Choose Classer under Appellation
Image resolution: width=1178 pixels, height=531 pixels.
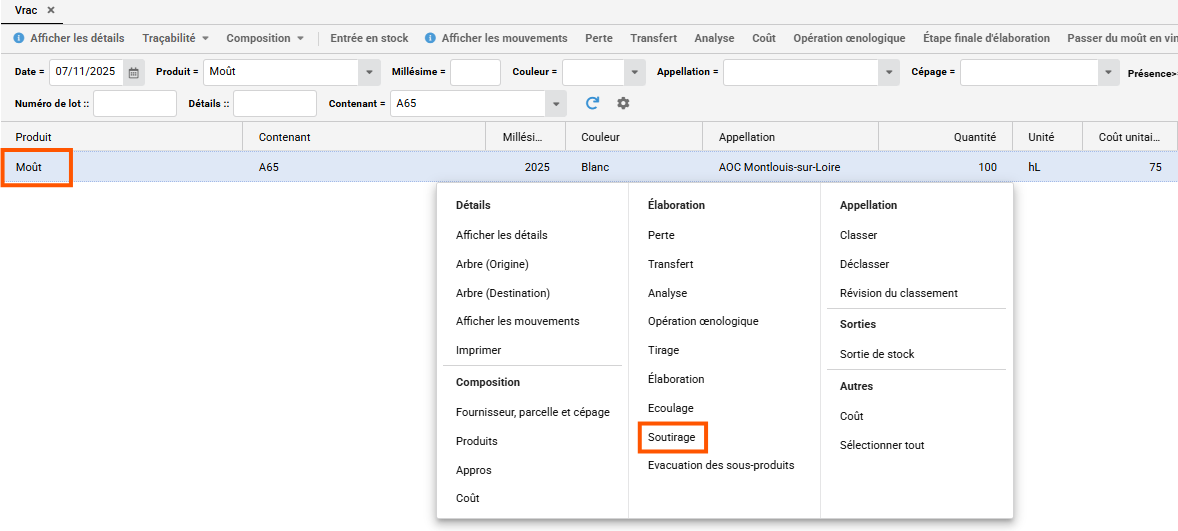(x=859, y=235)
